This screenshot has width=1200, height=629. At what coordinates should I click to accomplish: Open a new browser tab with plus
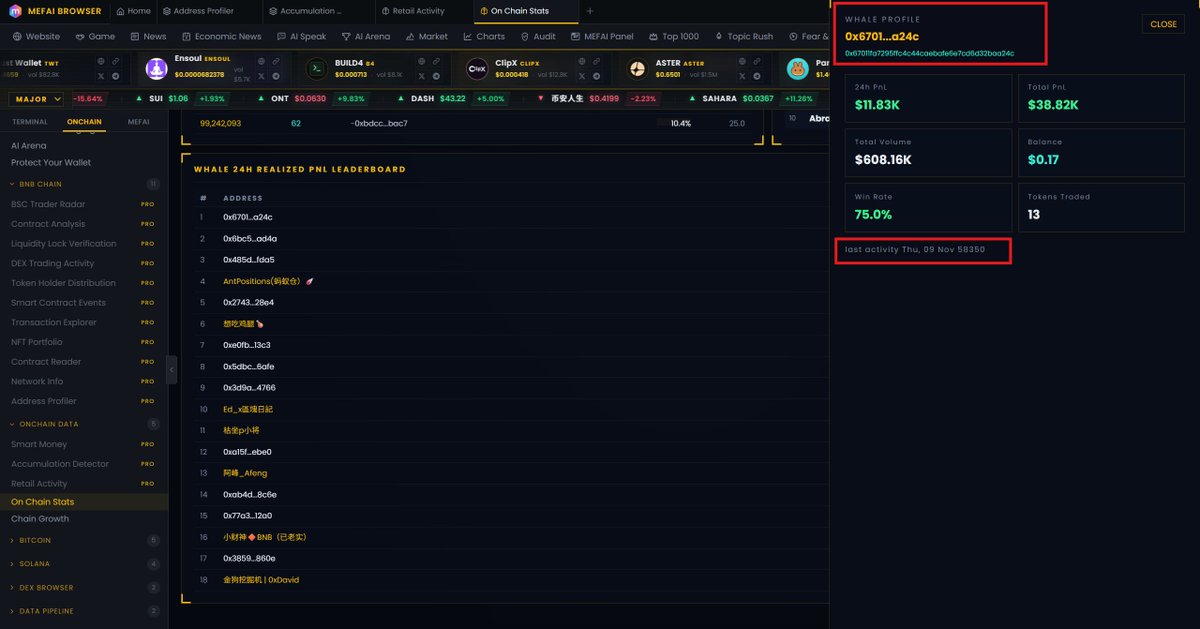click(x=589, y=11)
